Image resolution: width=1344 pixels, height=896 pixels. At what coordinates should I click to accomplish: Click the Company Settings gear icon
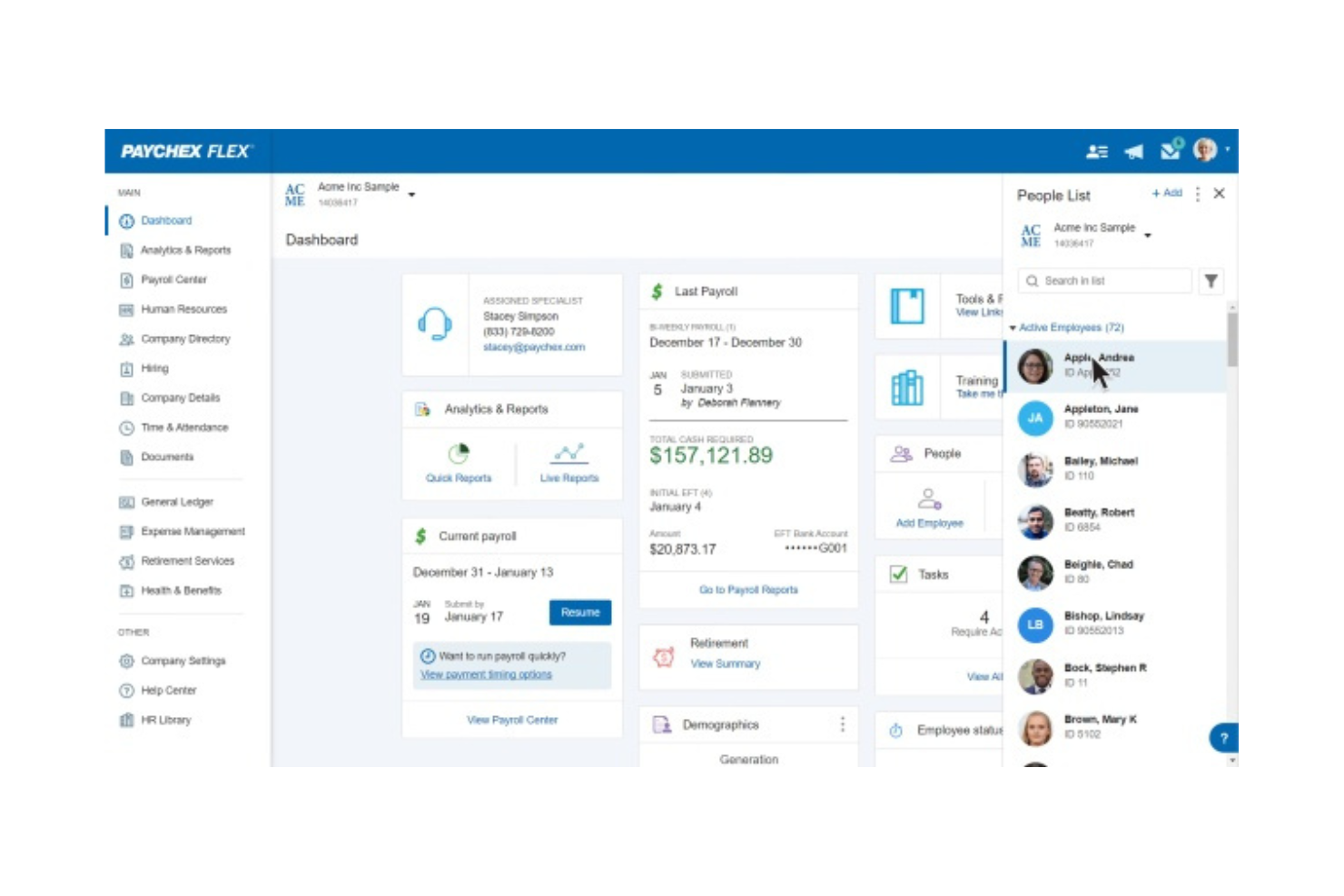click(x=127, y=661)
